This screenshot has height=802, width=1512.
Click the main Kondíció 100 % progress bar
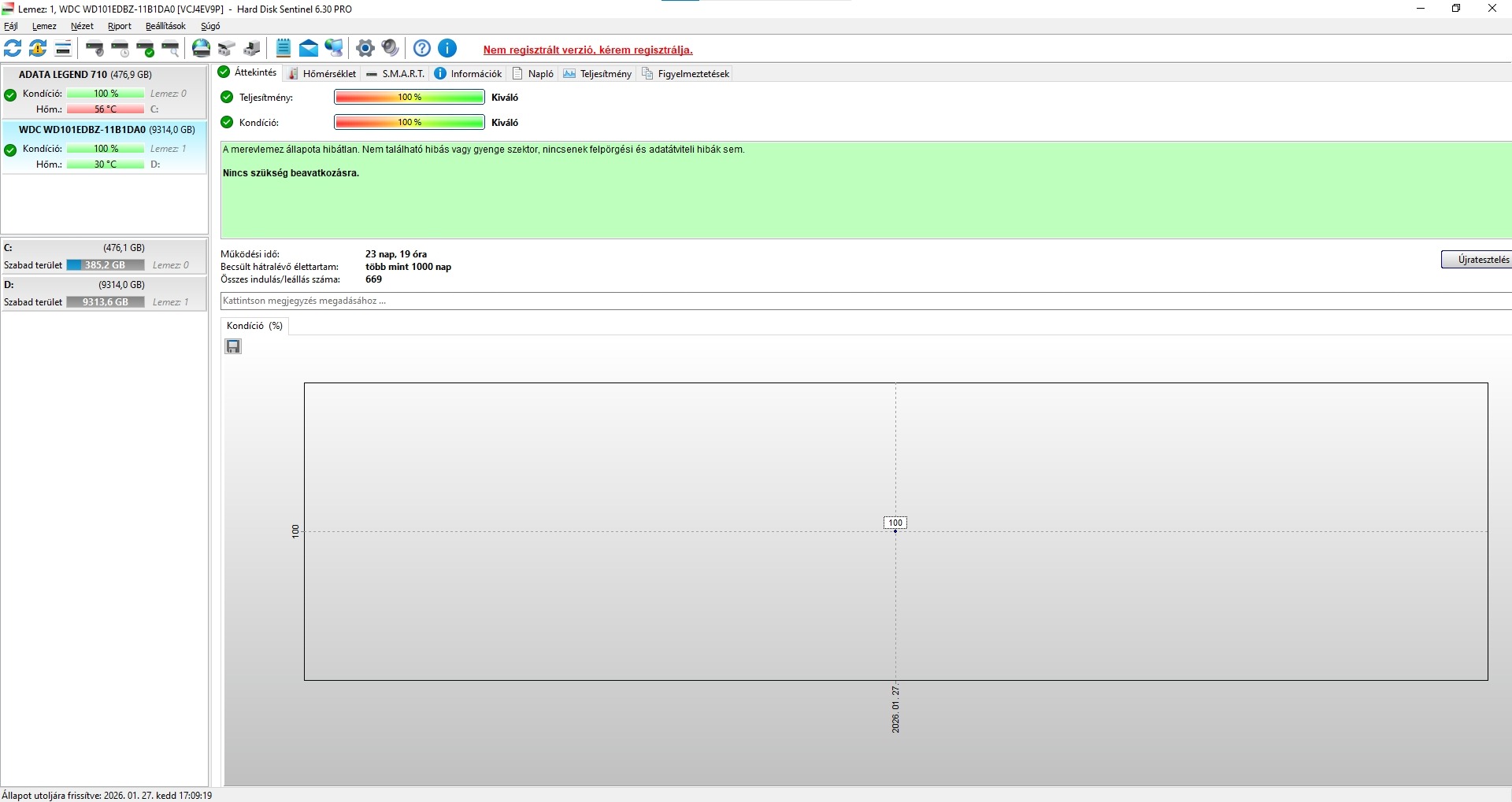409,122
